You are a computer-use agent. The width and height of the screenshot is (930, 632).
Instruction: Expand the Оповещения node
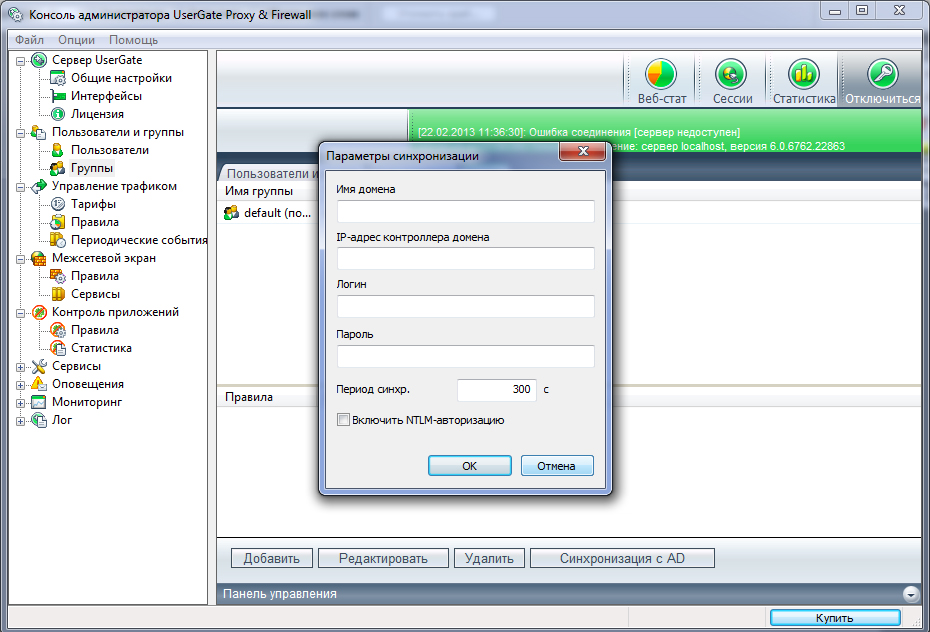[20, 385]
